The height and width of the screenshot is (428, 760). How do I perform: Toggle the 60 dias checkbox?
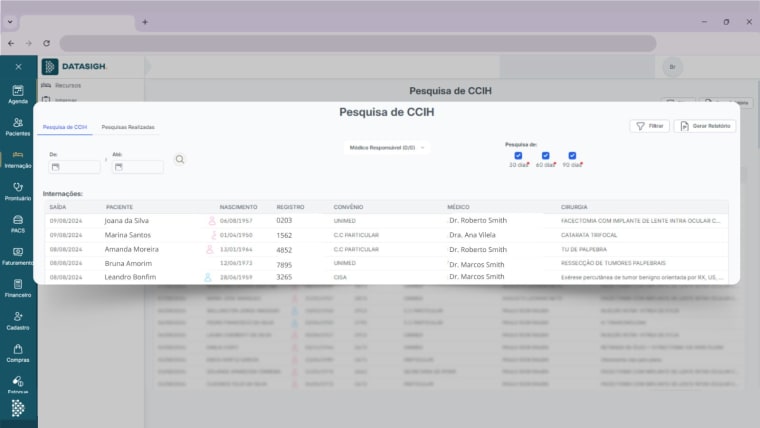click(545, 156)
